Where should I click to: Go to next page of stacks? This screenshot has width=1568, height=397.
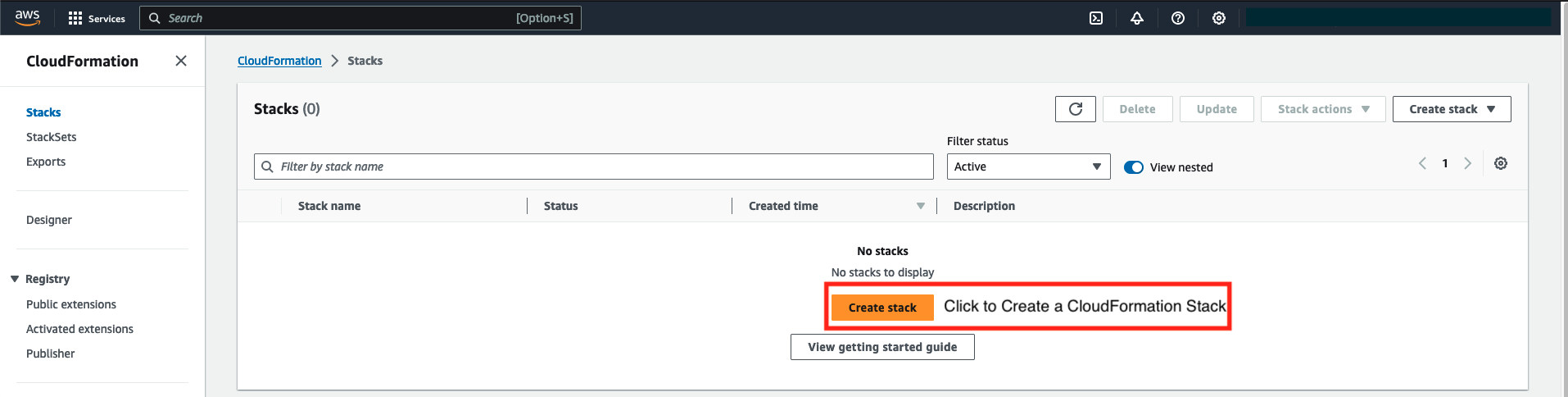pyautogui.click(x=1468, y=163)
